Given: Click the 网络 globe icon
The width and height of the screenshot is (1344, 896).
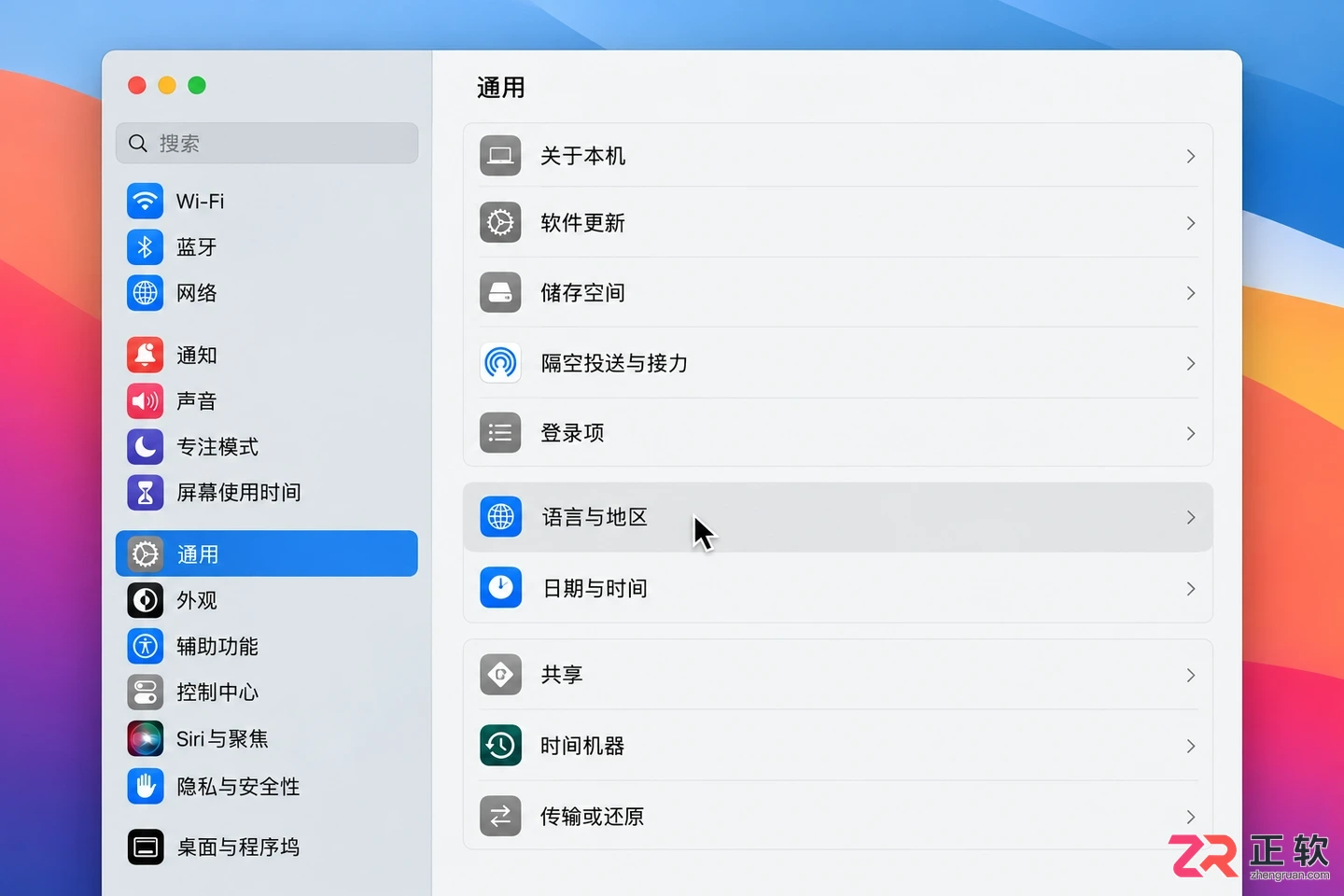Looking at the screenshot, I should point(145,293).
